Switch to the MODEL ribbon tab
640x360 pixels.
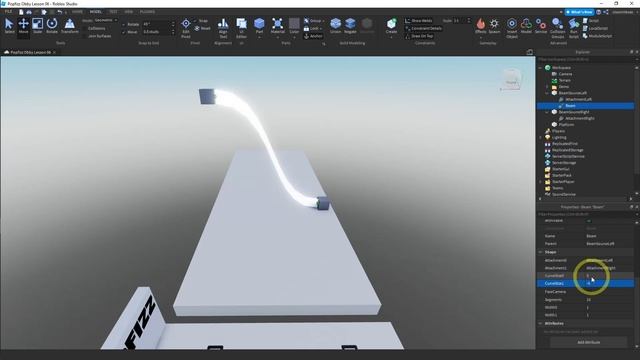(x=96, y=12)
